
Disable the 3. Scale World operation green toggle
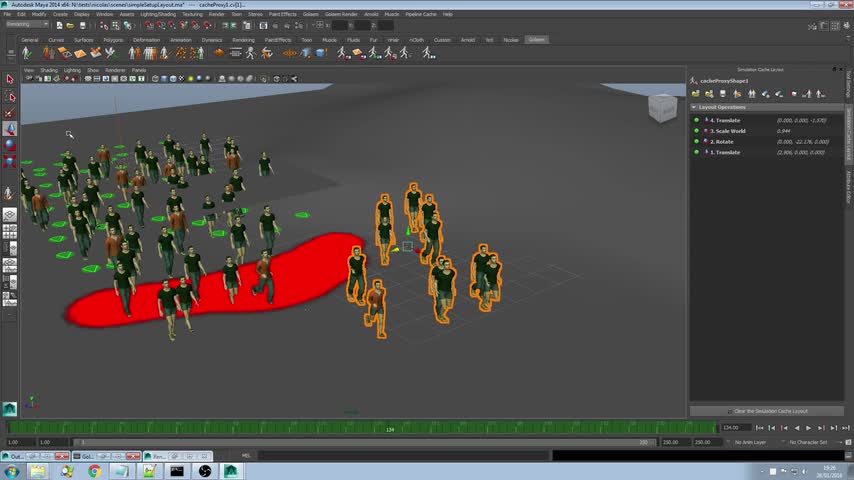[696, 131]
